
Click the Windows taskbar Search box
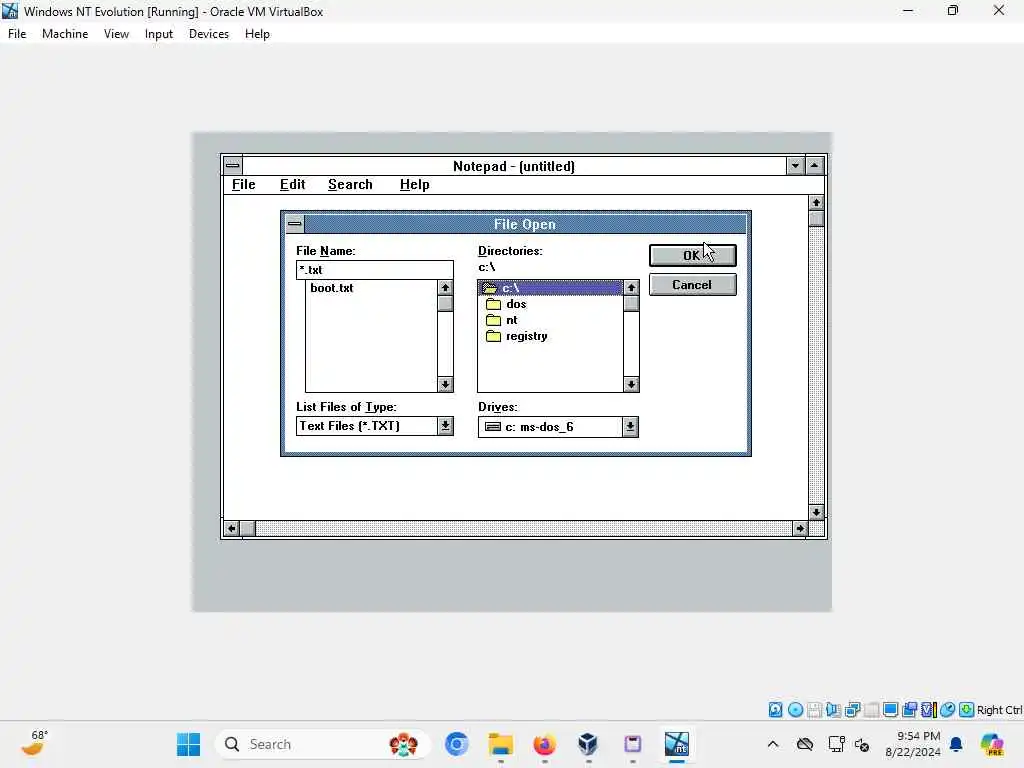tap(322, 744)
